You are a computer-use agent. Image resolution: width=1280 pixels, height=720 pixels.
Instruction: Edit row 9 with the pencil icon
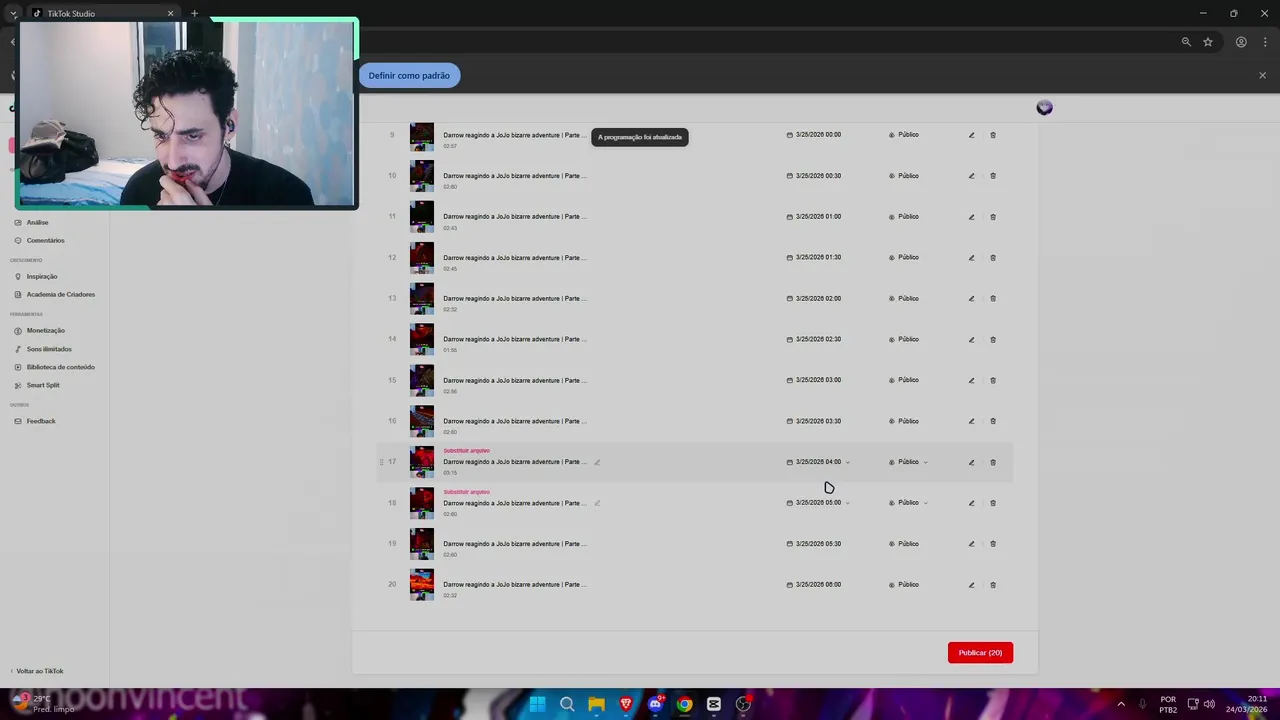[x=971, y=135]
